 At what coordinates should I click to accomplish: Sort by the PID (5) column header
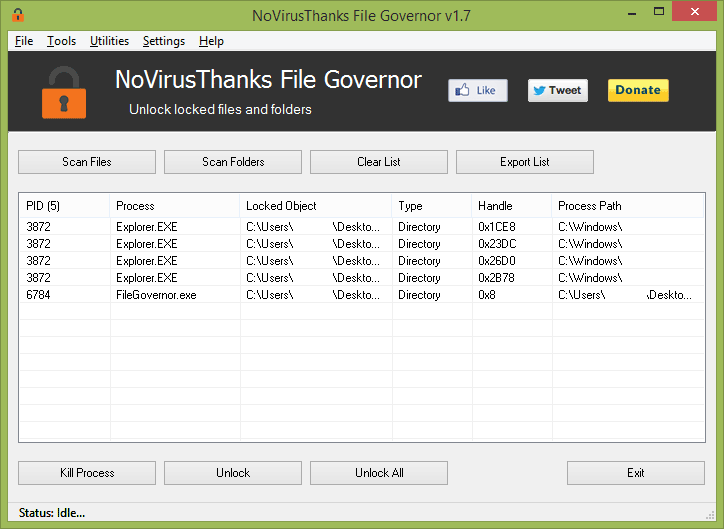(x=65, y=206)
